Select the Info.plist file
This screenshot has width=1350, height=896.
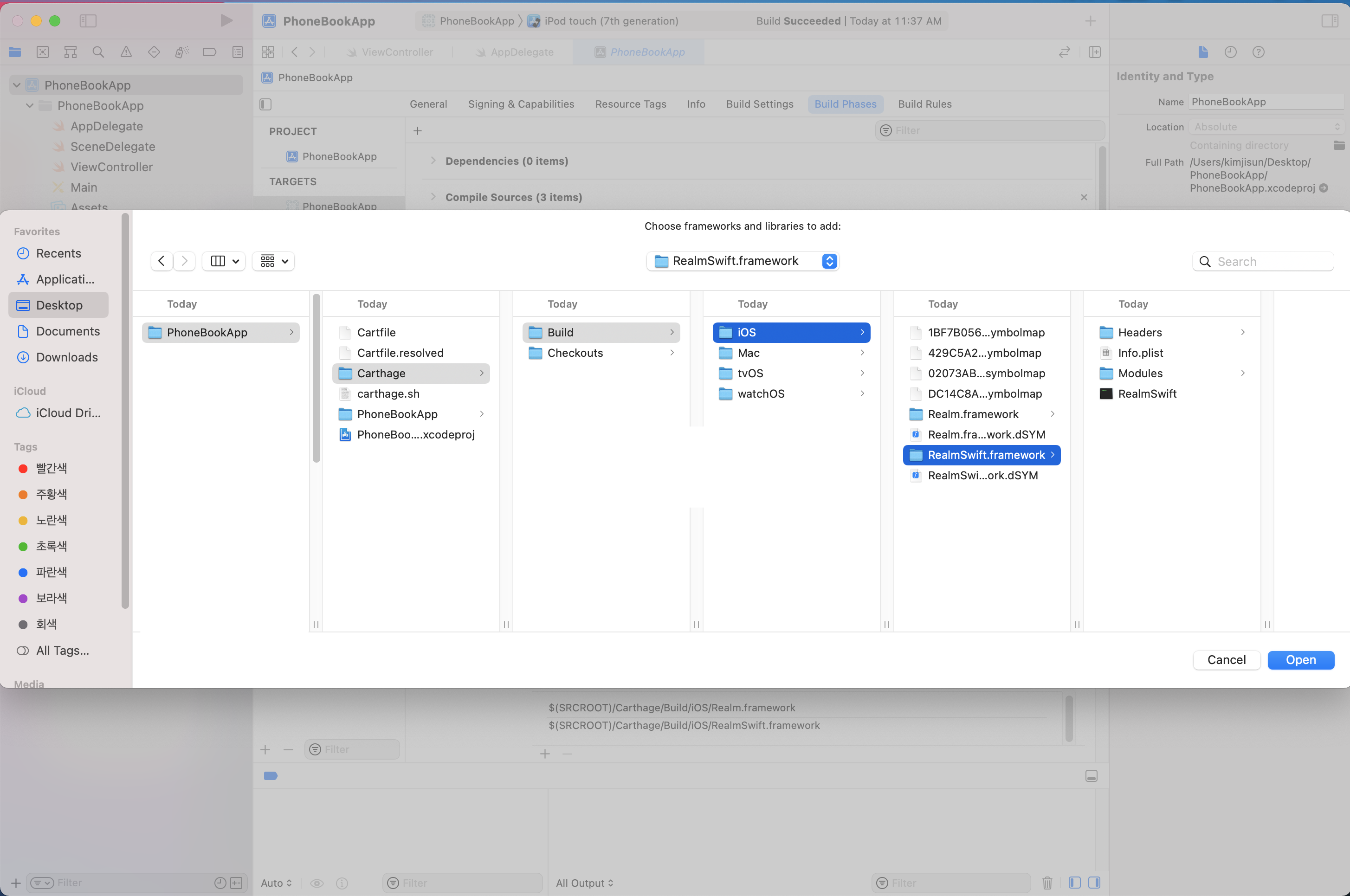pos(1172,353)
